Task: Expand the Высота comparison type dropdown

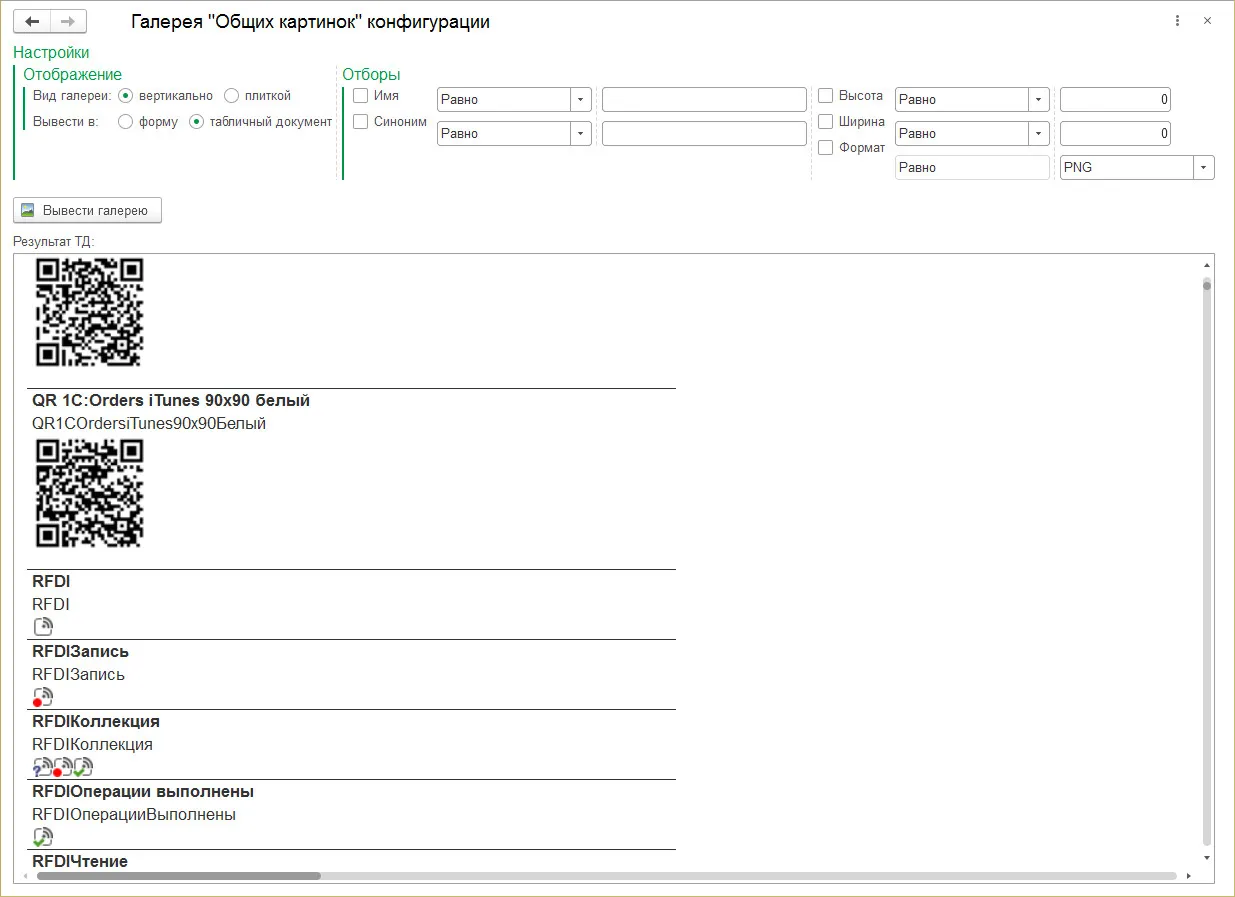Action: [x=1039, y=100]
